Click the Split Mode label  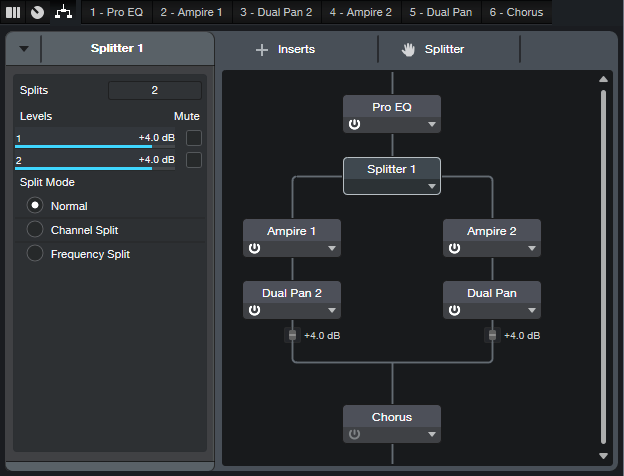[x=47, y=182]
